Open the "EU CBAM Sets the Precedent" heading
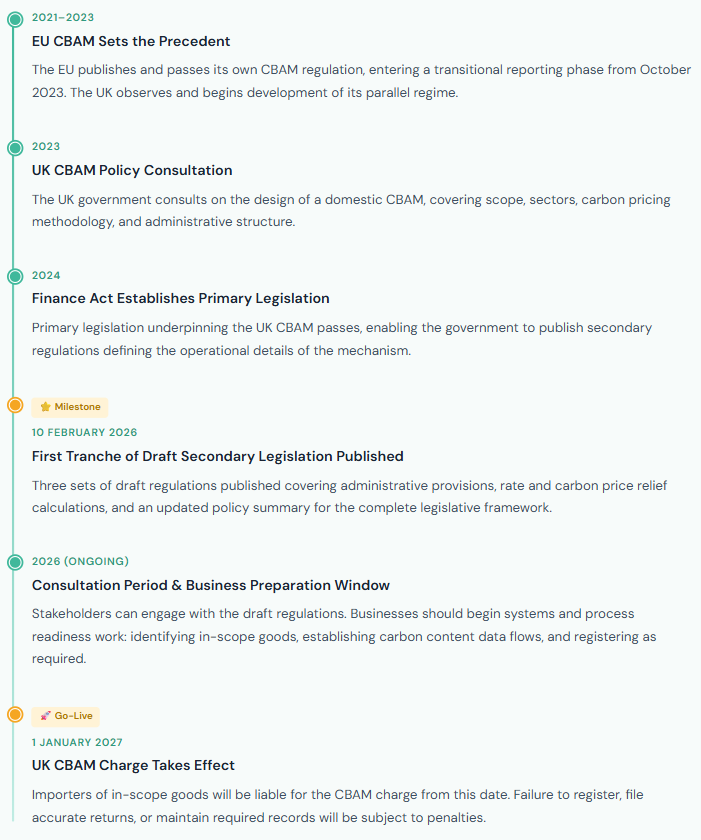 pyautogui.click(x=131, y=41)
